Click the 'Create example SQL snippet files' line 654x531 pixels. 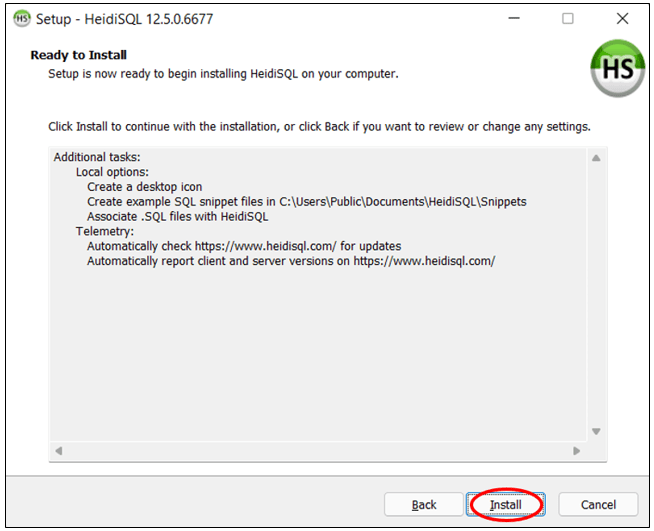(306, 202)
